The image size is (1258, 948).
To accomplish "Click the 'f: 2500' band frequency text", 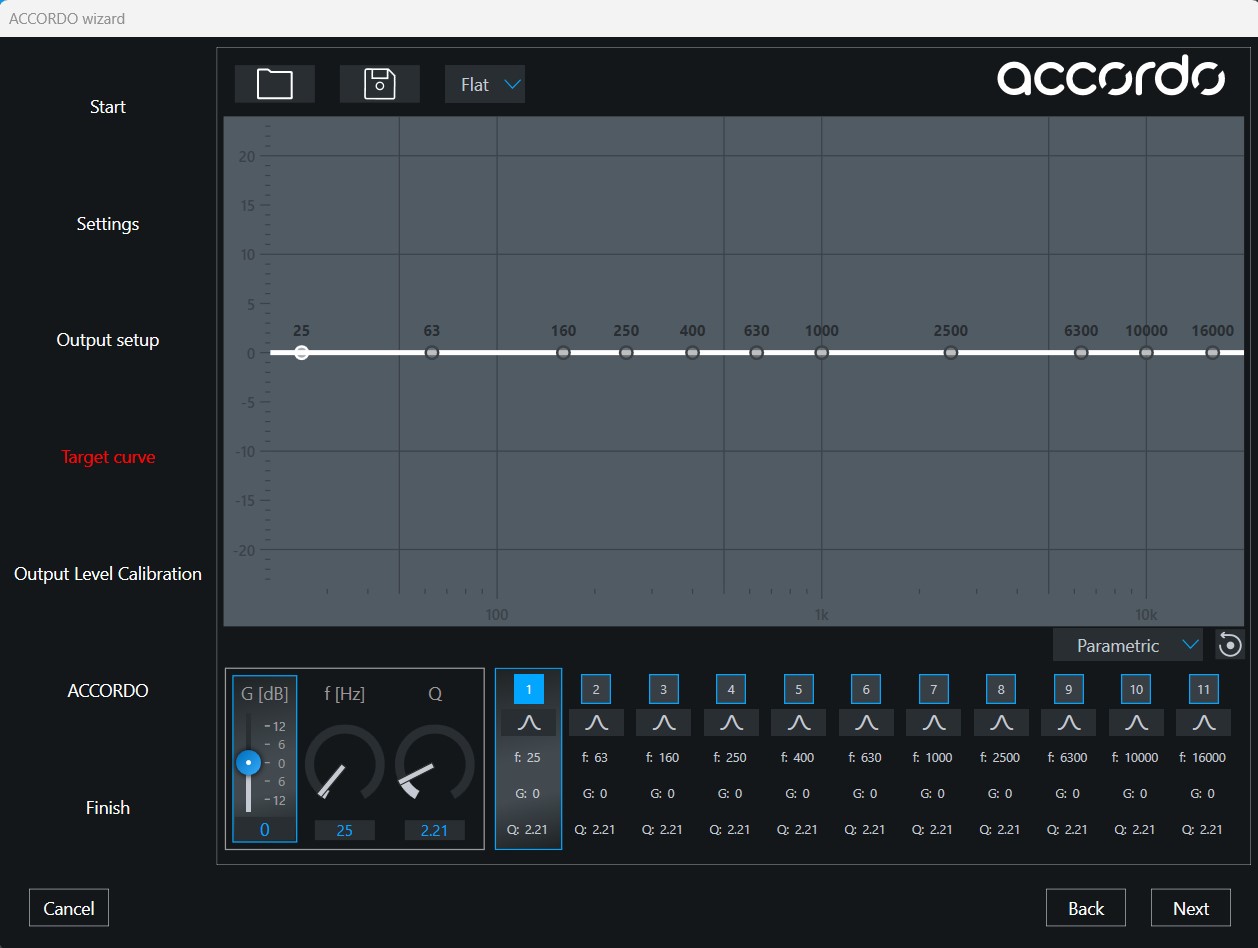I will (1001, 757).
